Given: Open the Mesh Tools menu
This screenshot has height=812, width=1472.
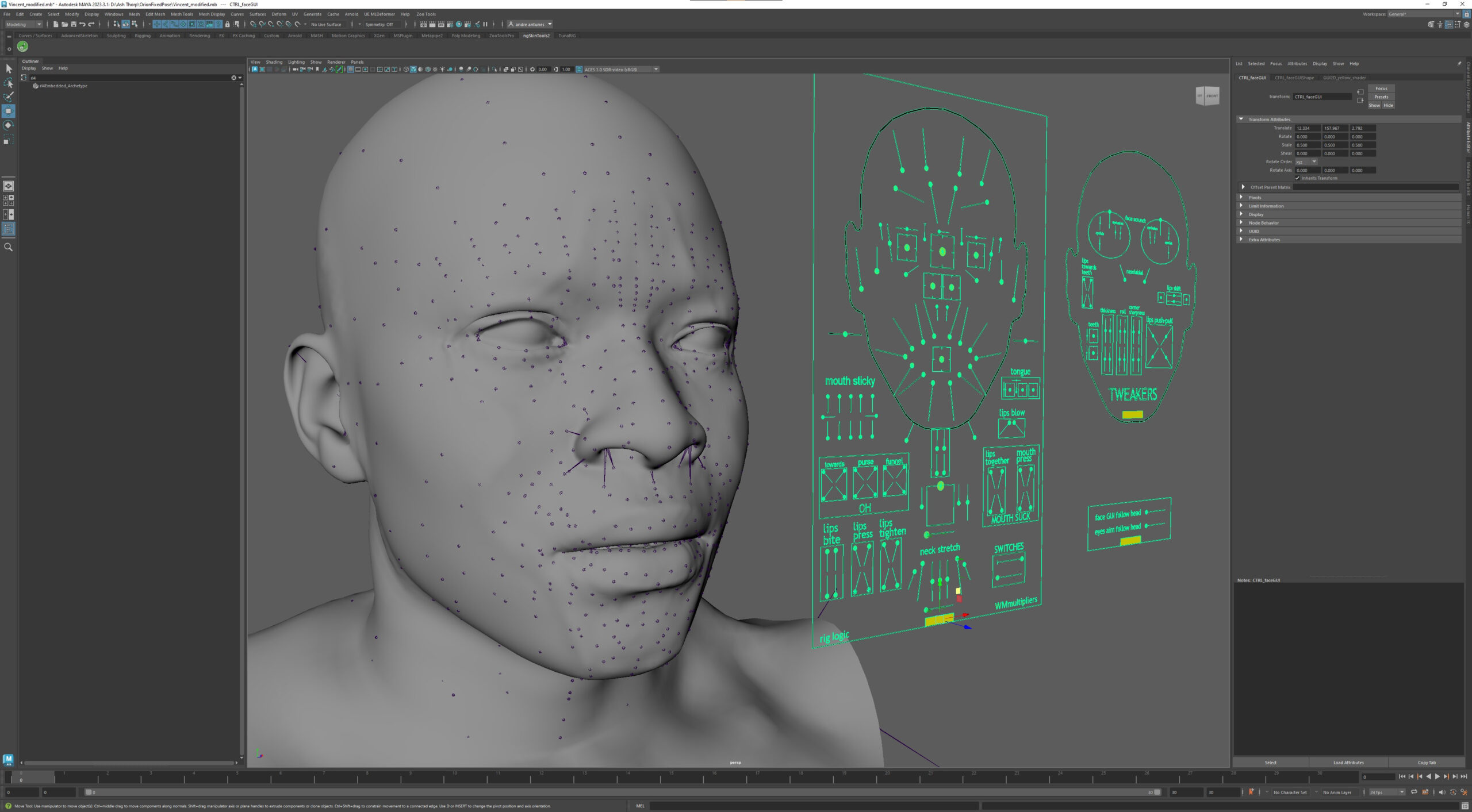Looking at the screenshot, I should coord(182,14).
